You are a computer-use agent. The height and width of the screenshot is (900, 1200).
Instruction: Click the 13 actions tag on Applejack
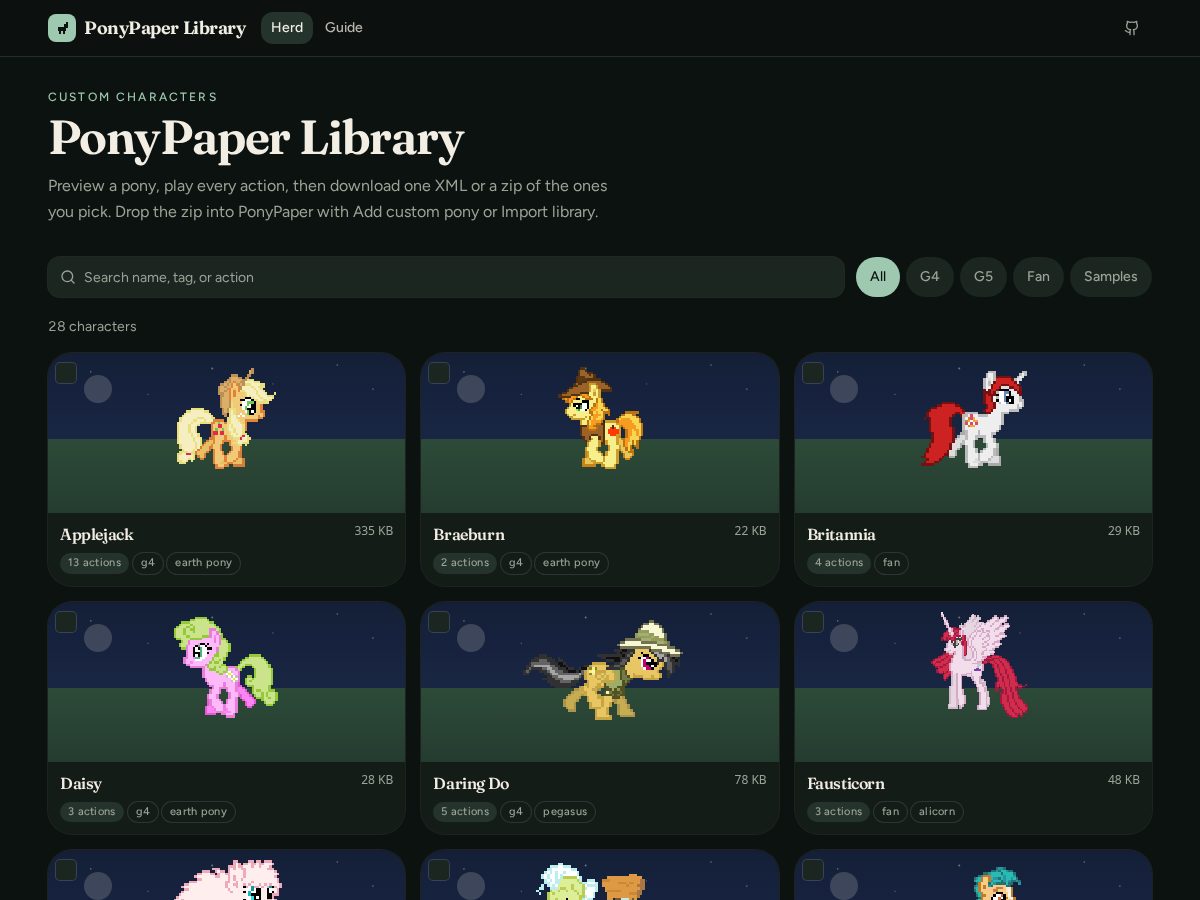pos(94,563)
